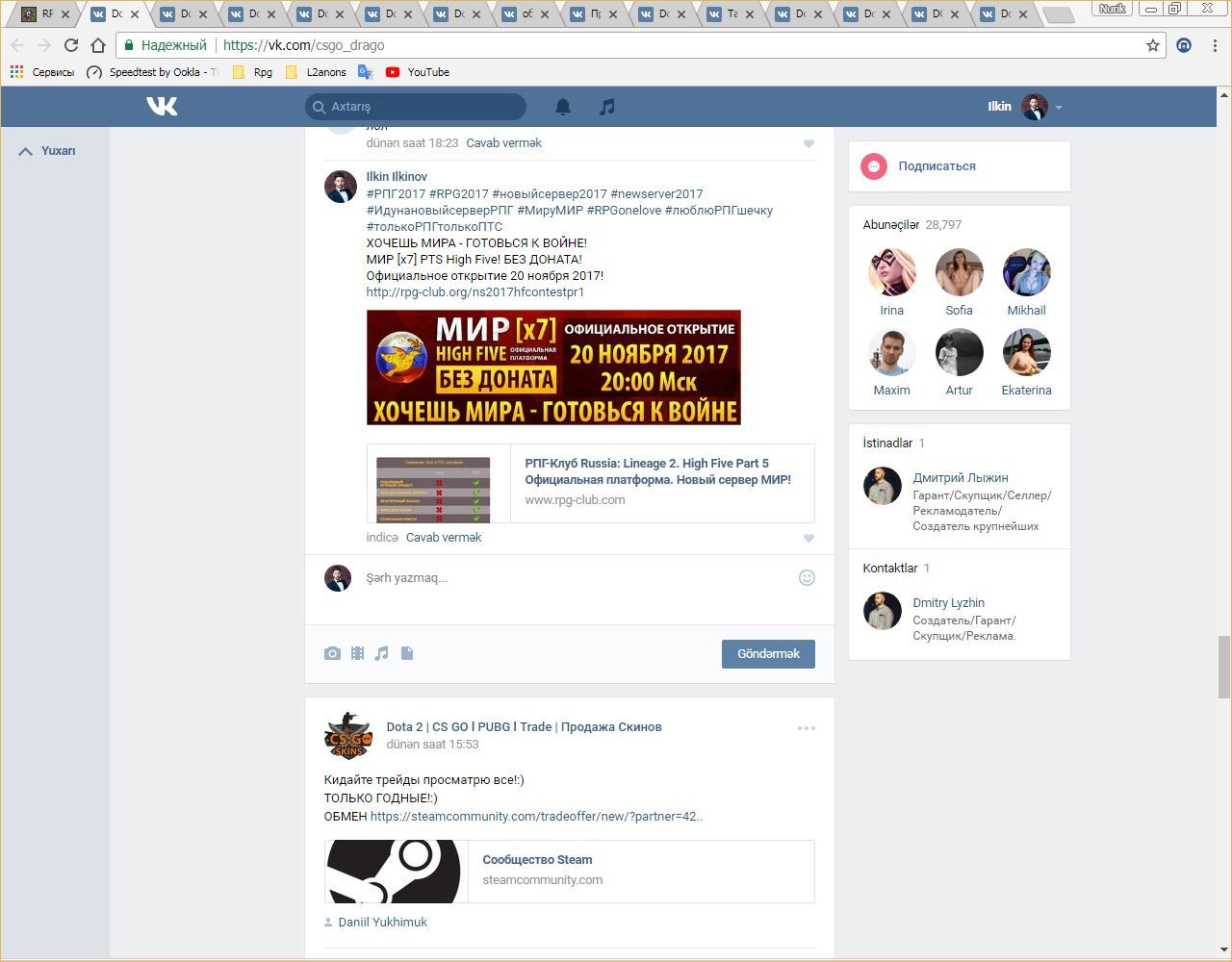
Task: Click the Göndərmək send button
Action: [768, 654]
